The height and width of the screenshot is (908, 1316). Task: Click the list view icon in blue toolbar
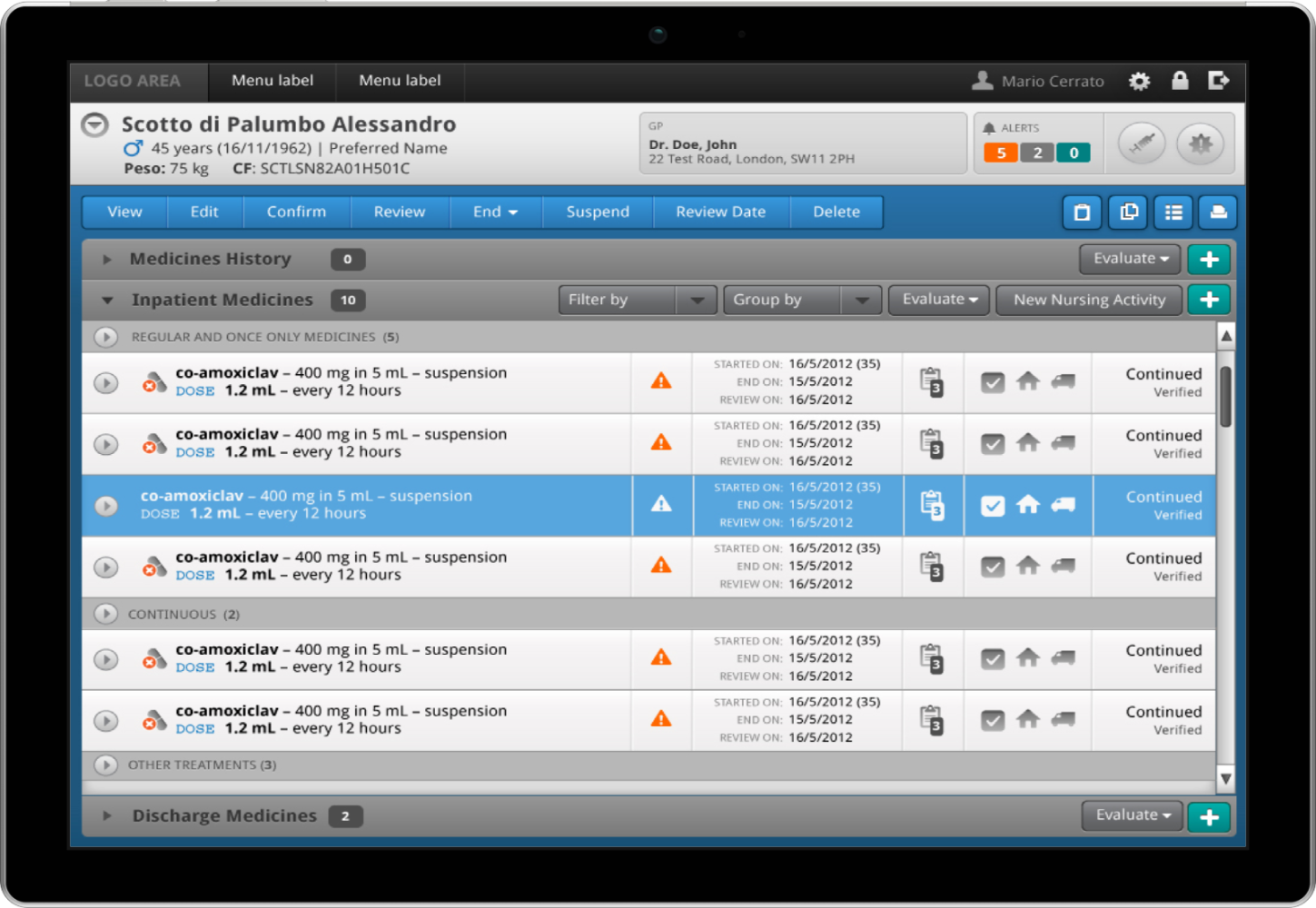1173,212
